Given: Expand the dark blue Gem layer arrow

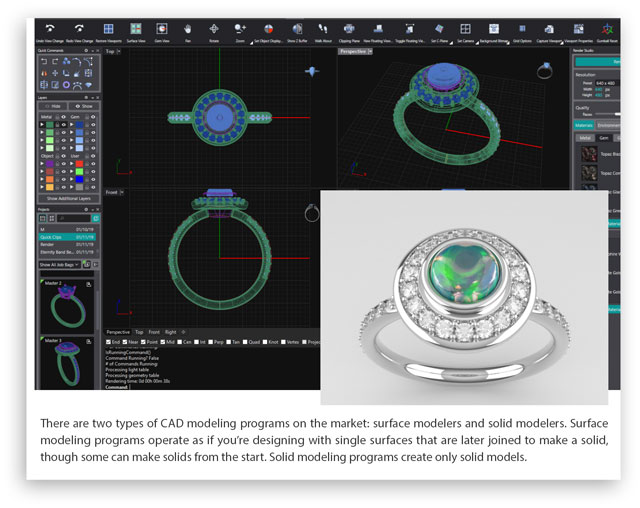Looking at the screenshot, I should (72, 124).
